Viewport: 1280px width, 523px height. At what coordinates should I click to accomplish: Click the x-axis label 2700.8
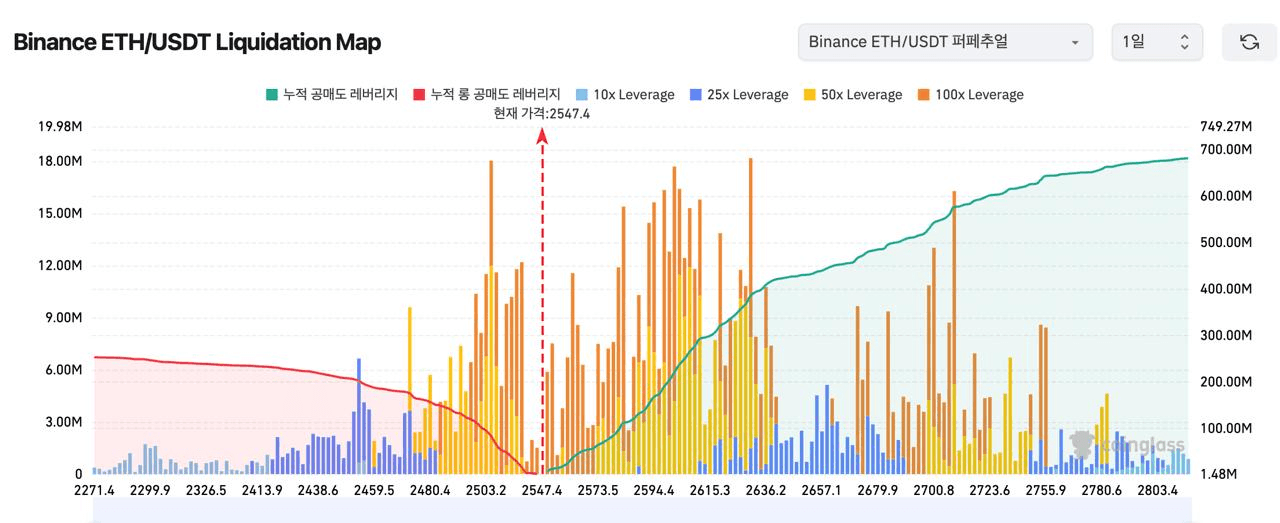(x=936, y=491)
